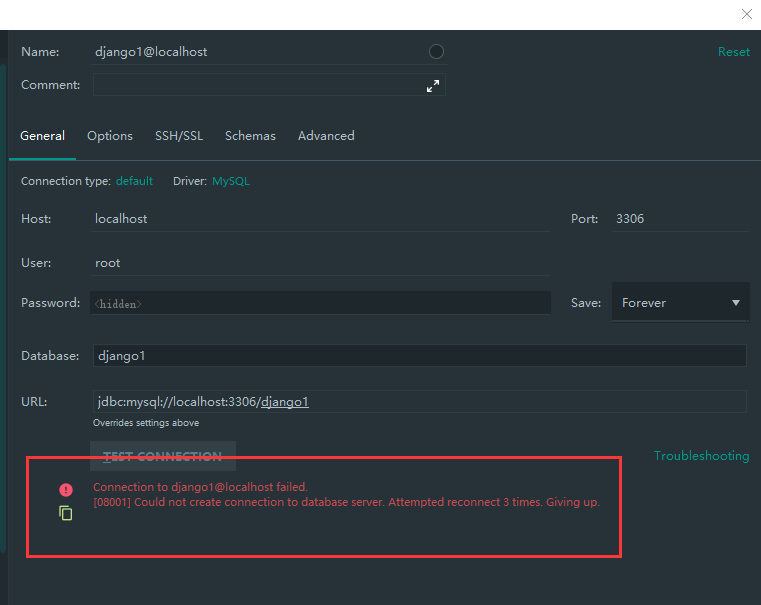Edit the Port field 3306
This screenshot has height=605, width=761.
click(680, 219)
